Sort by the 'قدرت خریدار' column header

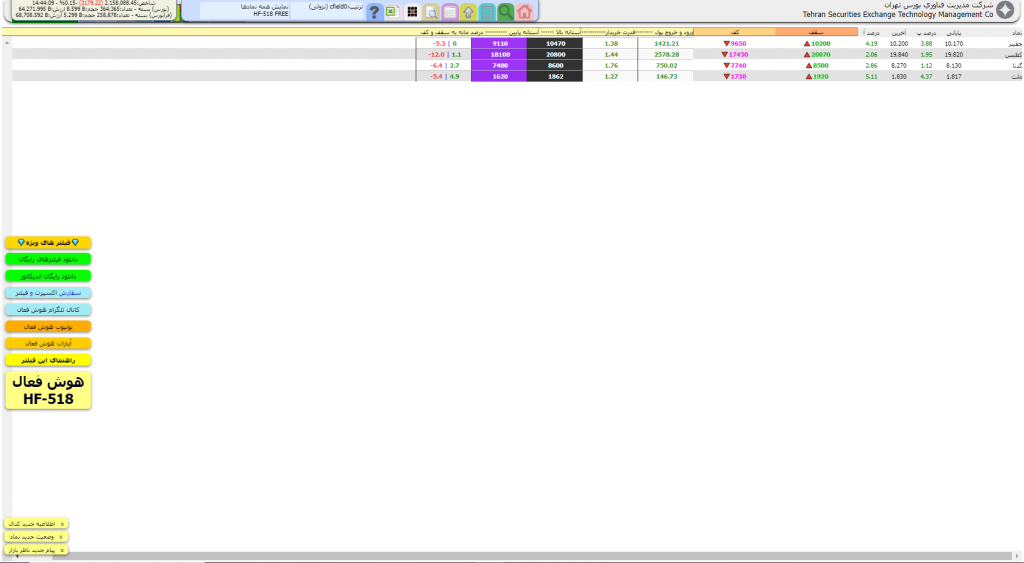(x=622, y=32)
